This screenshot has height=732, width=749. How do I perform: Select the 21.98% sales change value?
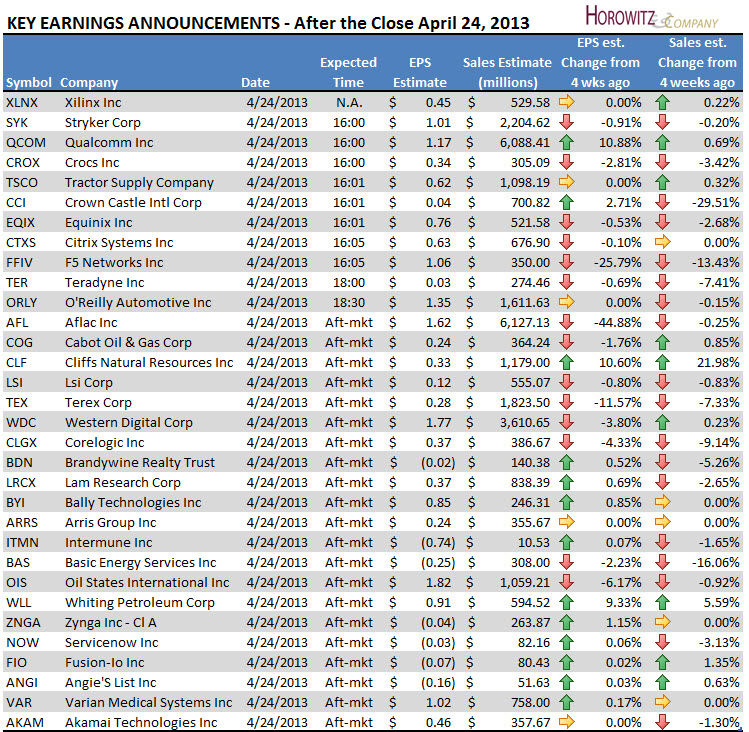[x=718, y=363]
